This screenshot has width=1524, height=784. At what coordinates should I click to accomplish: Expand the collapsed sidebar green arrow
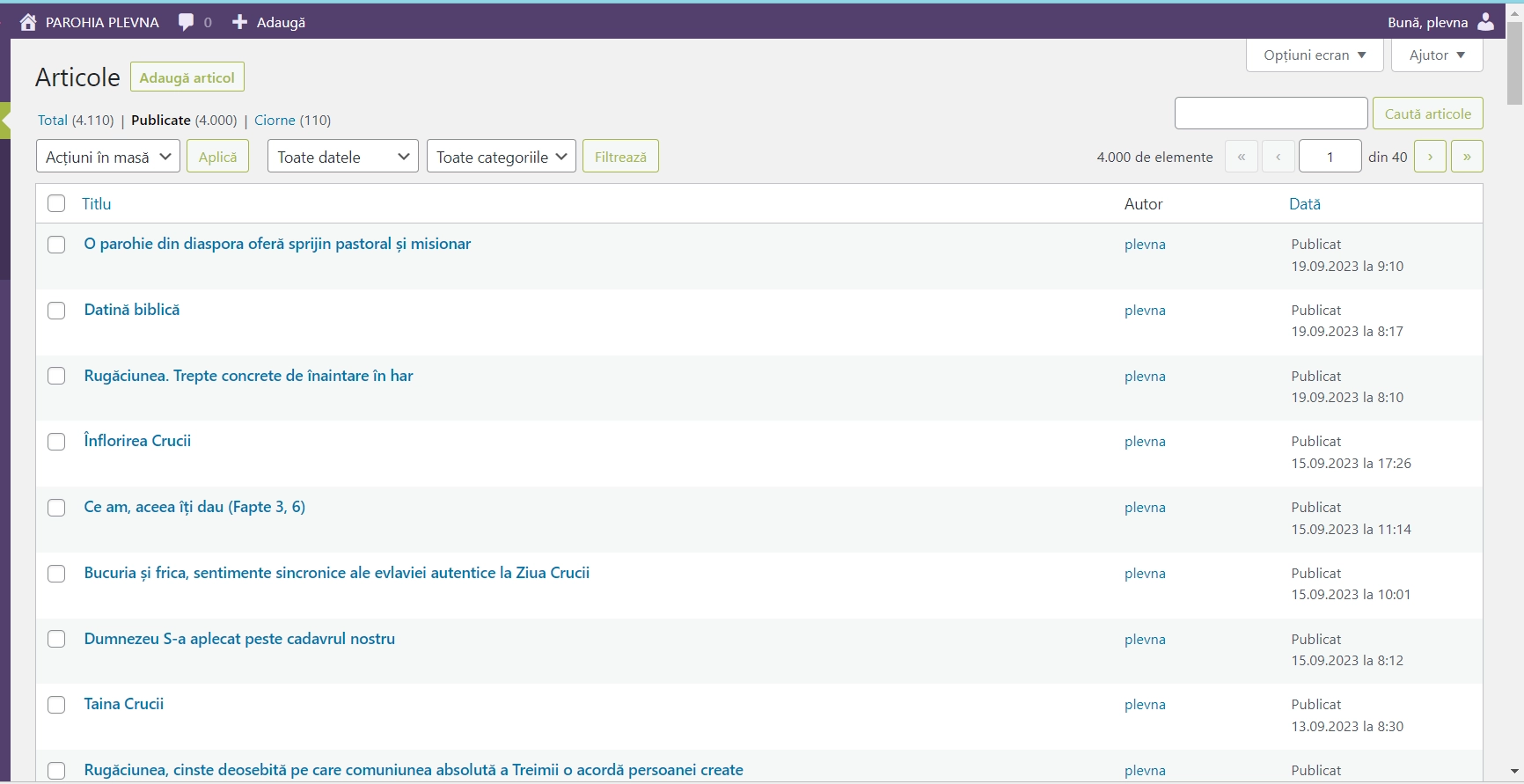point(5,121)
